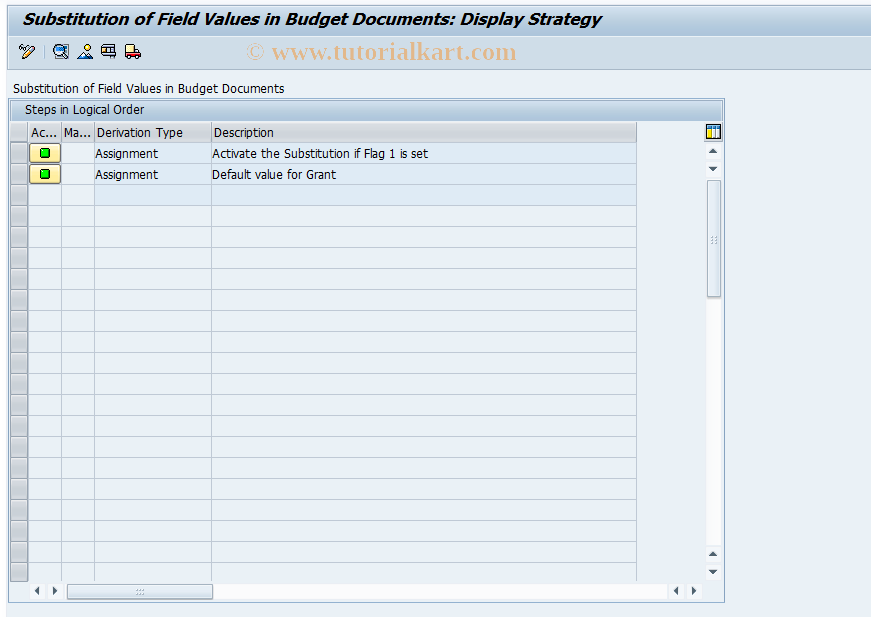Click the green status icon on first Assignment step

(44, 153)
